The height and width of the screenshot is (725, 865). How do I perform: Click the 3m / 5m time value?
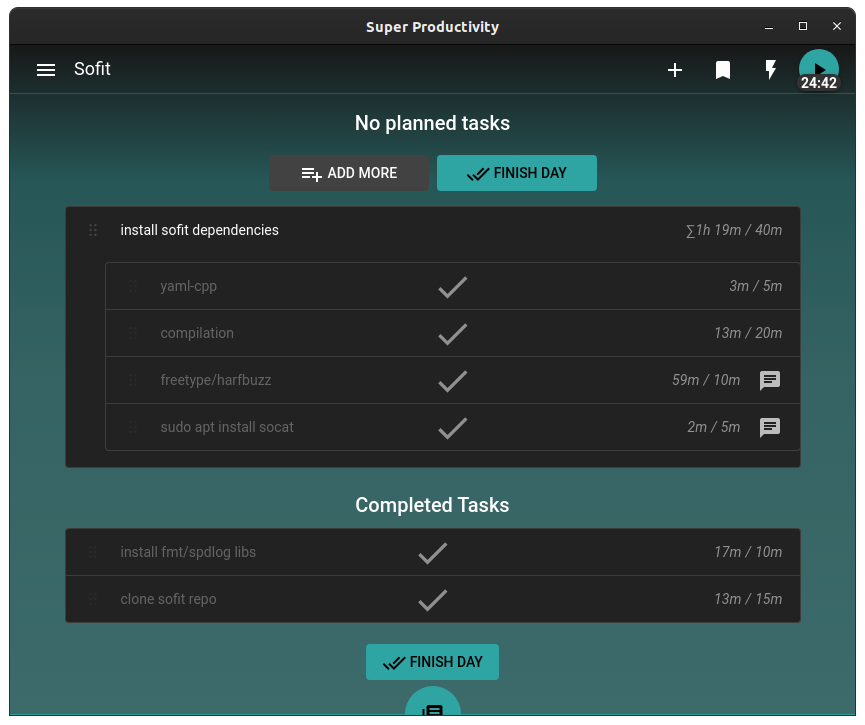click(756, 286)
